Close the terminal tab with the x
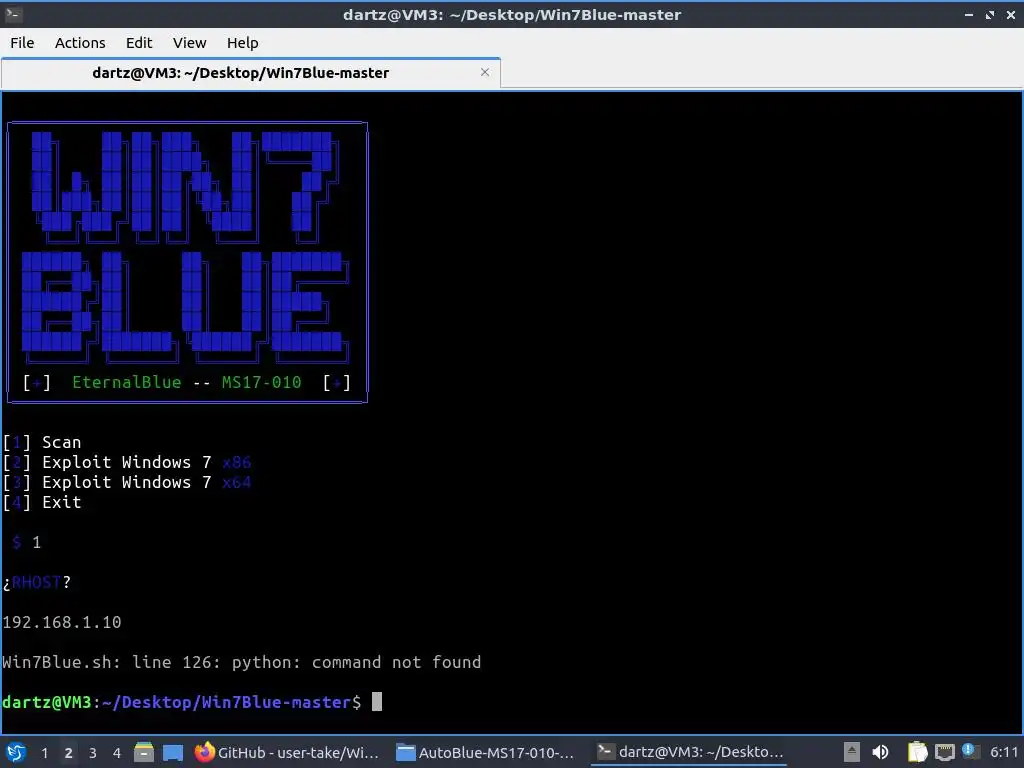This screenshot has width=1024, height=768. (485, 72)
